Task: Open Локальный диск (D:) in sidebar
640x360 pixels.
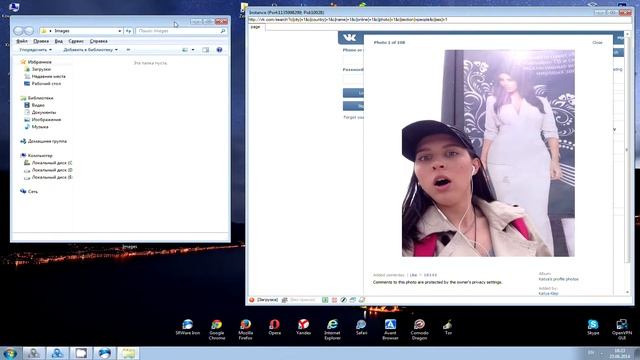Action: point(52,170)
